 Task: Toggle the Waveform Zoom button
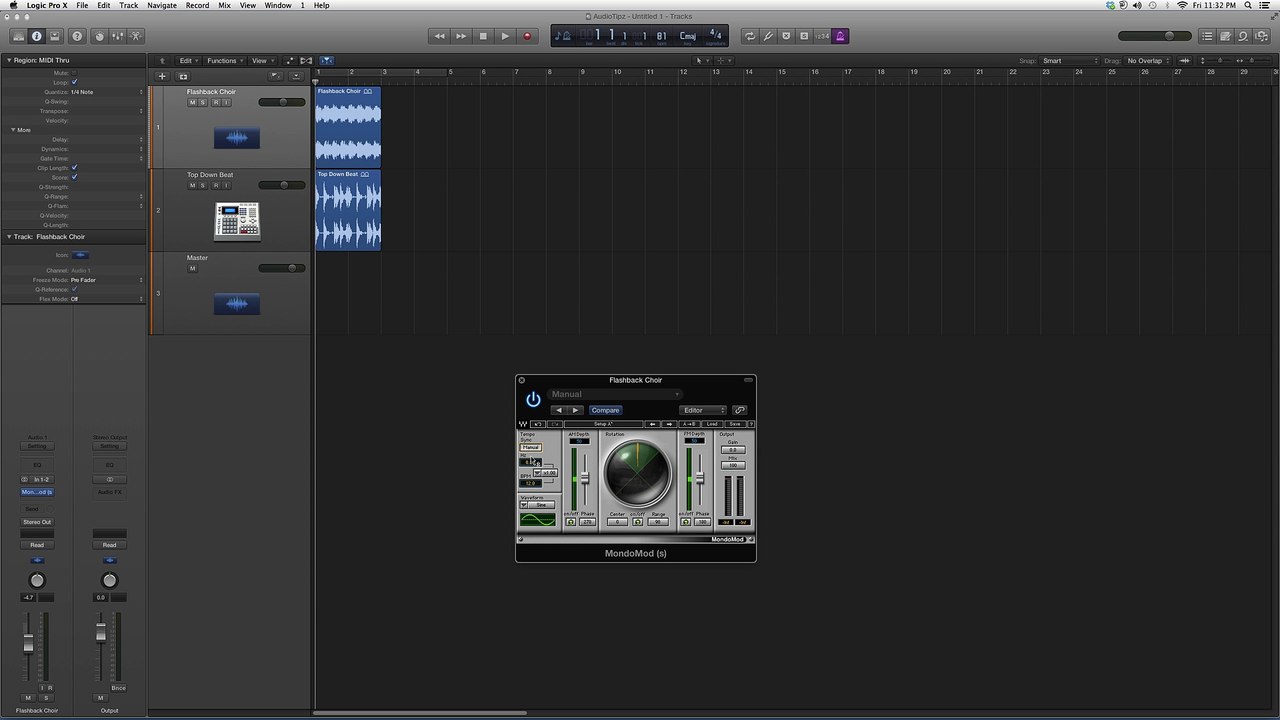click(x=1185, y=60)
